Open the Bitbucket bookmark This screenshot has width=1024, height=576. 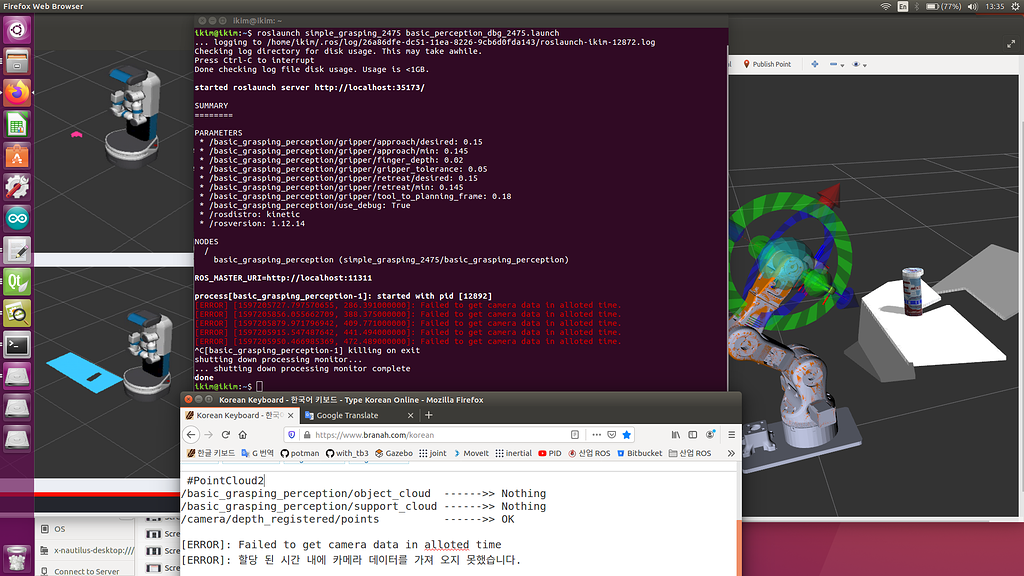click(x=639, y=453)
